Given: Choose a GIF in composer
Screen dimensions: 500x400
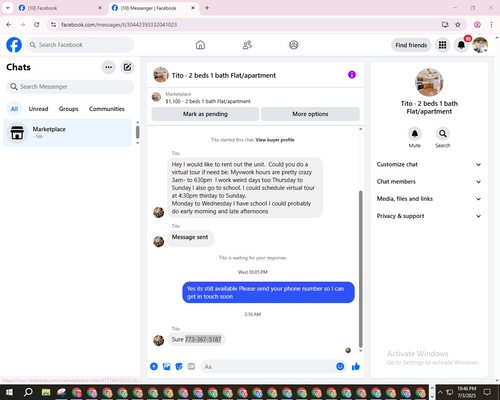Looking at the screenshot, I should point(191,367).
